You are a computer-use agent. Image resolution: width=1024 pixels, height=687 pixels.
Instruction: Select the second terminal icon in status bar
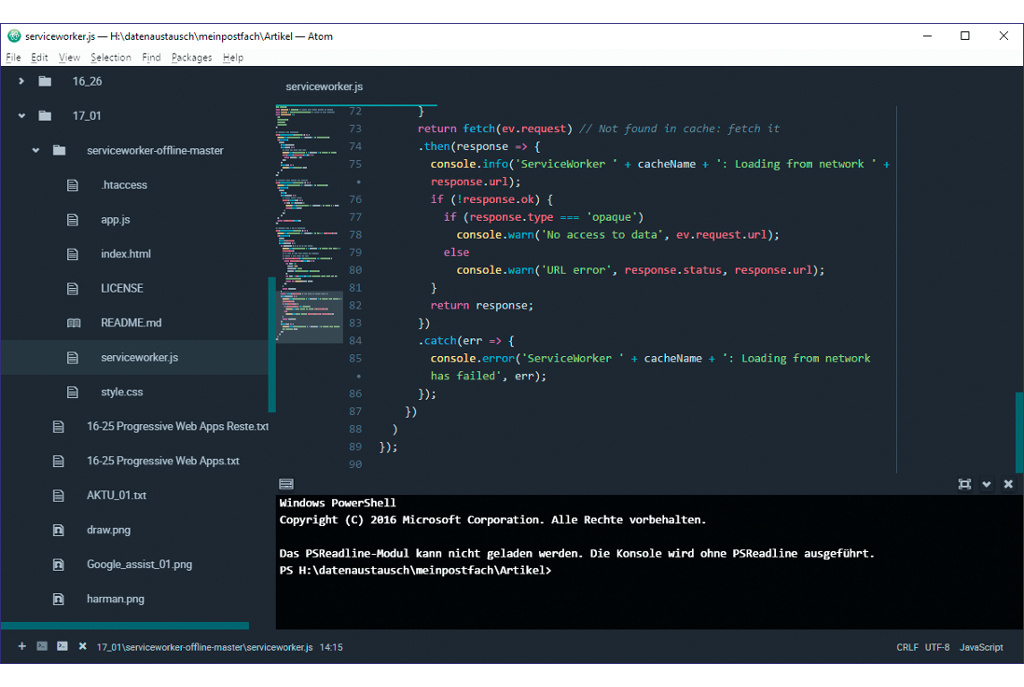coord(62,647)
